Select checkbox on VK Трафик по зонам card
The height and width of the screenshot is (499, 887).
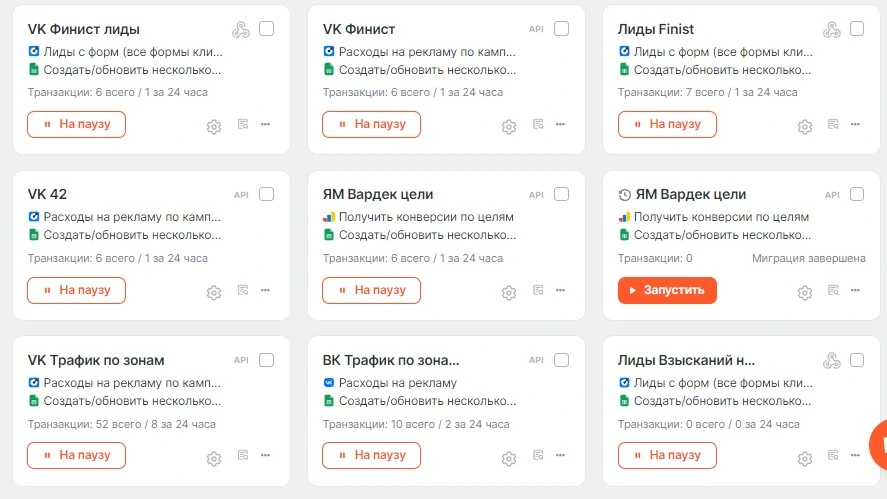(x=266, y=360)
